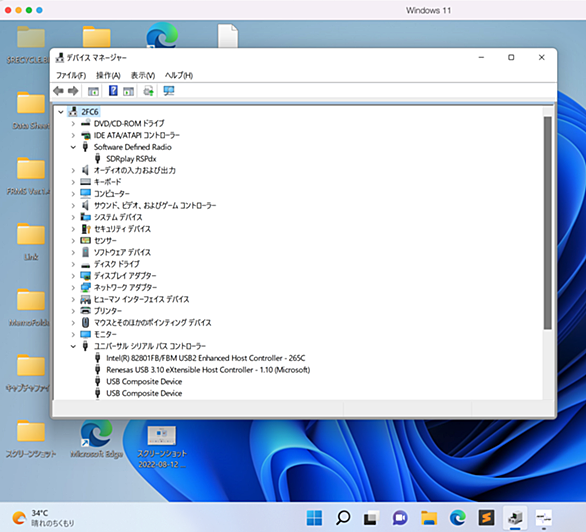Click the DVD/CD-ROM drive category icon

(x=86, y=123)
